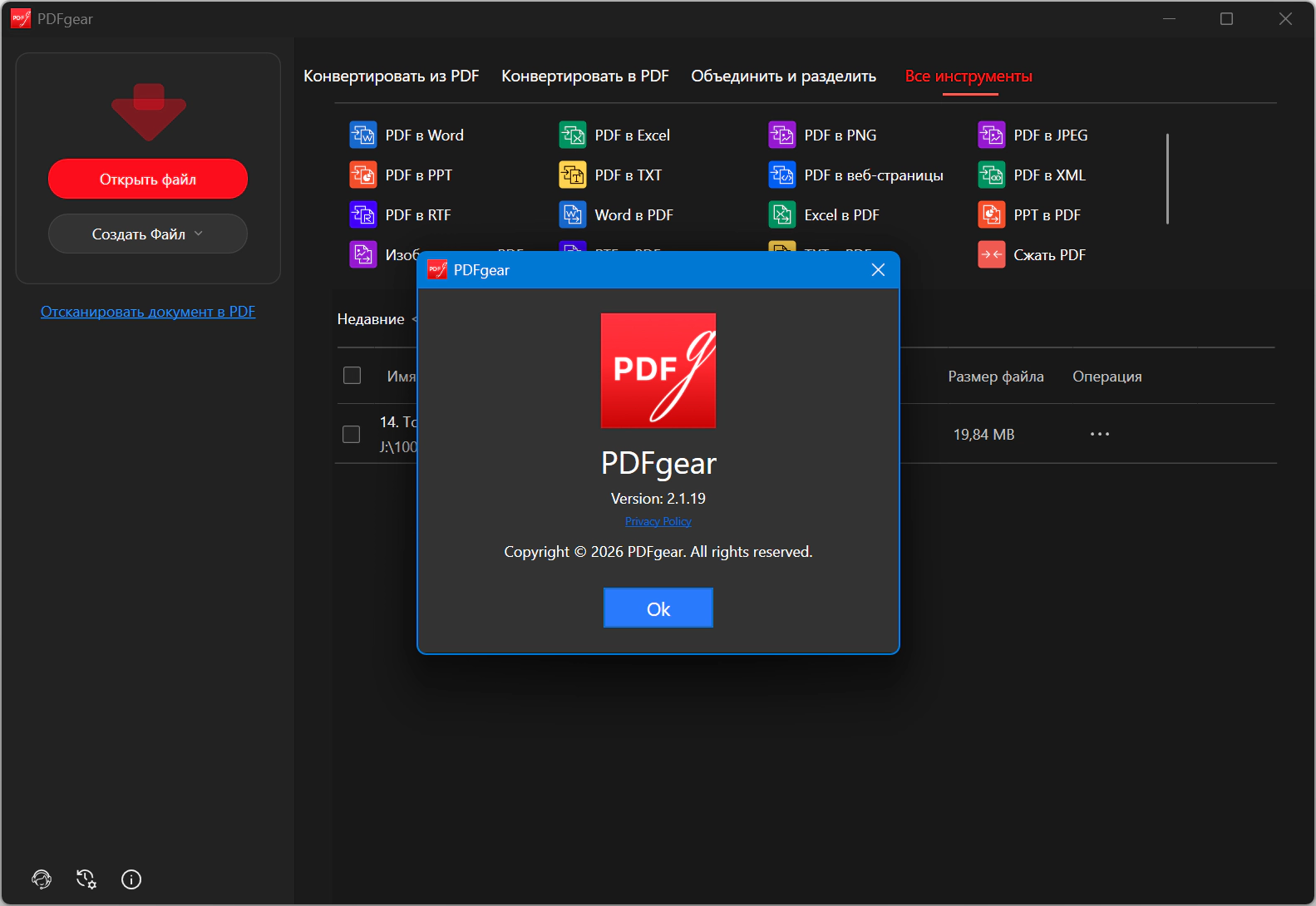This screenshot has width=1316, height=906.
Task: Go to the Объединить и разделить tab
Action: (x=784, y=76)
